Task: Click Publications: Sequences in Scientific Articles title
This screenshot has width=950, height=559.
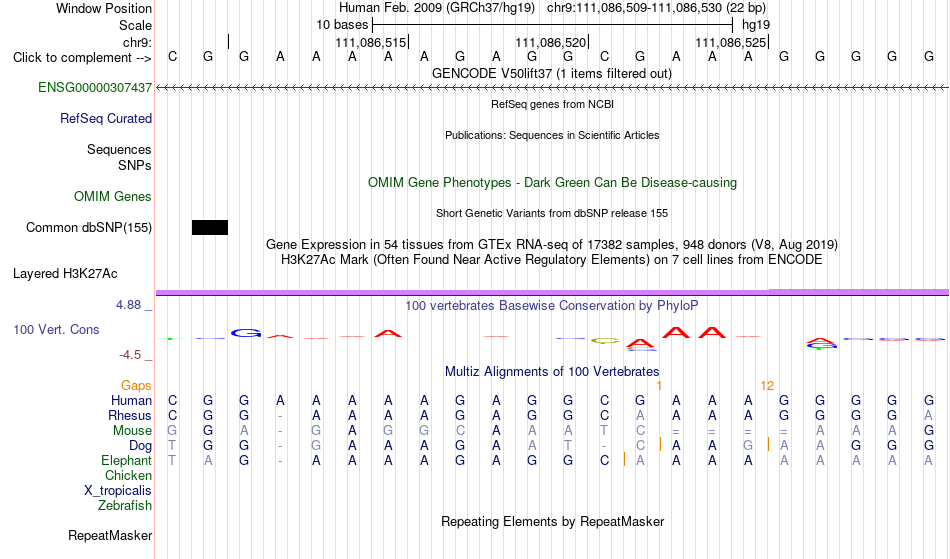Action: 552,135
